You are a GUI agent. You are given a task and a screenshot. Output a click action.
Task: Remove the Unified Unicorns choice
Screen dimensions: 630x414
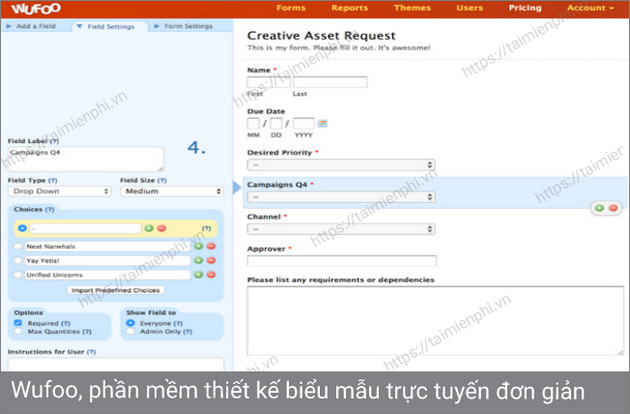tap(211, 274)
